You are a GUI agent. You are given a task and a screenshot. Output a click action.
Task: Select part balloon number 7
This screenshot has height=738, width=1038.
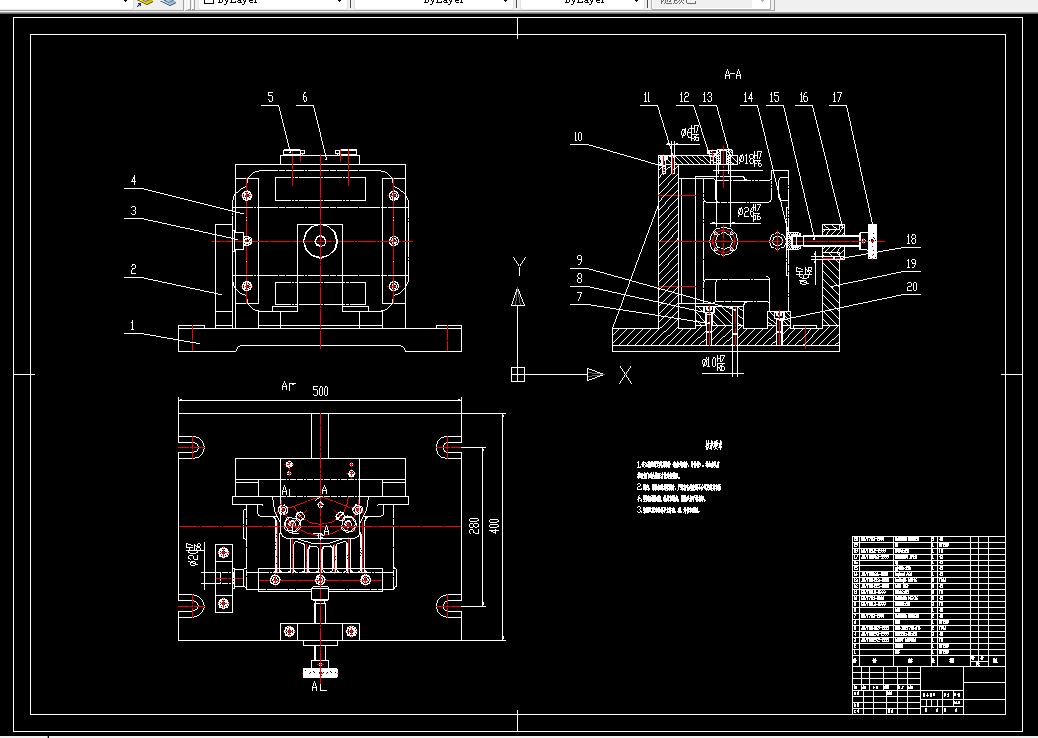pos(579,297)
